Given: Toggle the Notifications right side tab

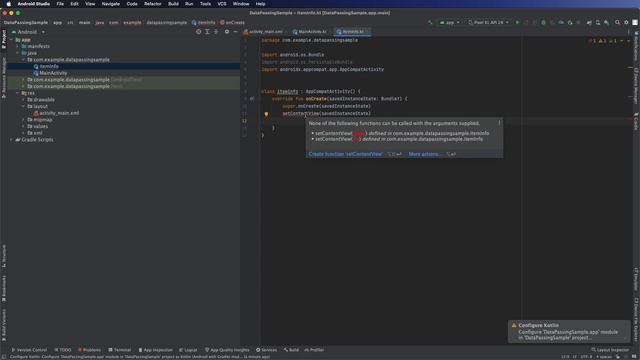Looking at the screenshot, I should click(x=636, y=46).
